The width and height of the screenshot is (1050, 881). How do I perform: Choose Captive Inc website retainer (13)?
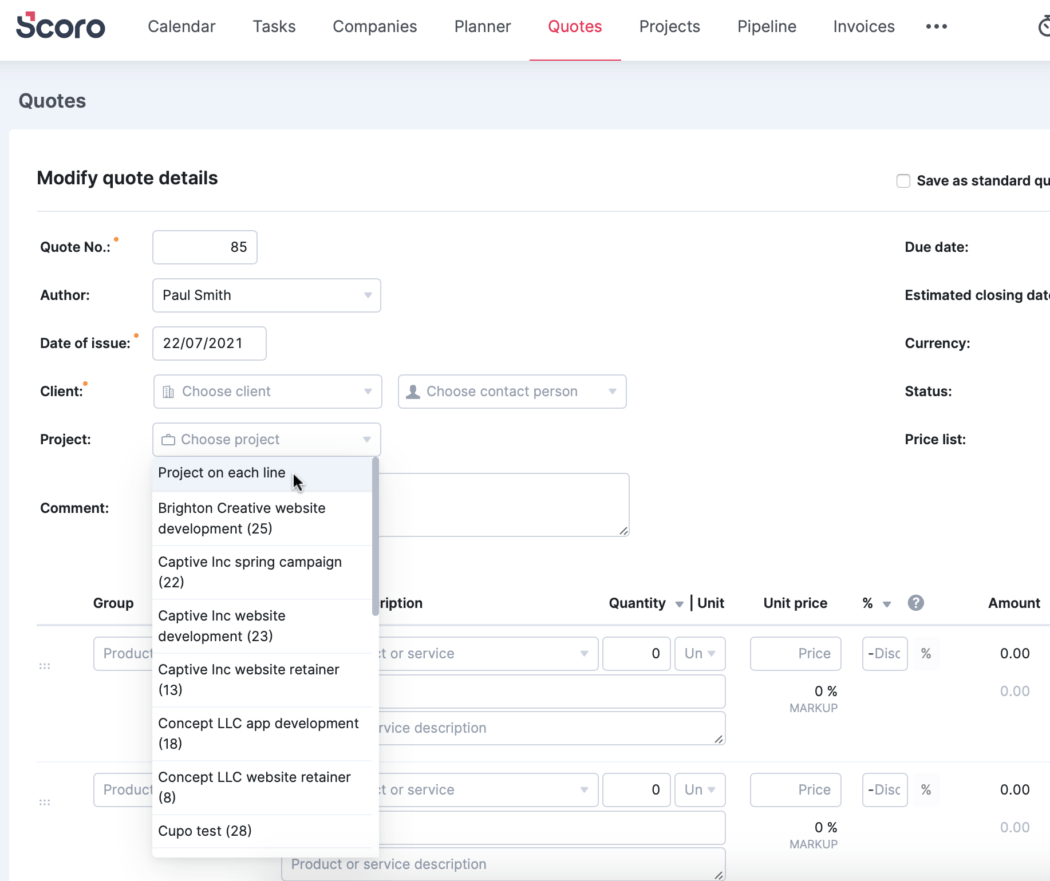tap(262, 680)
